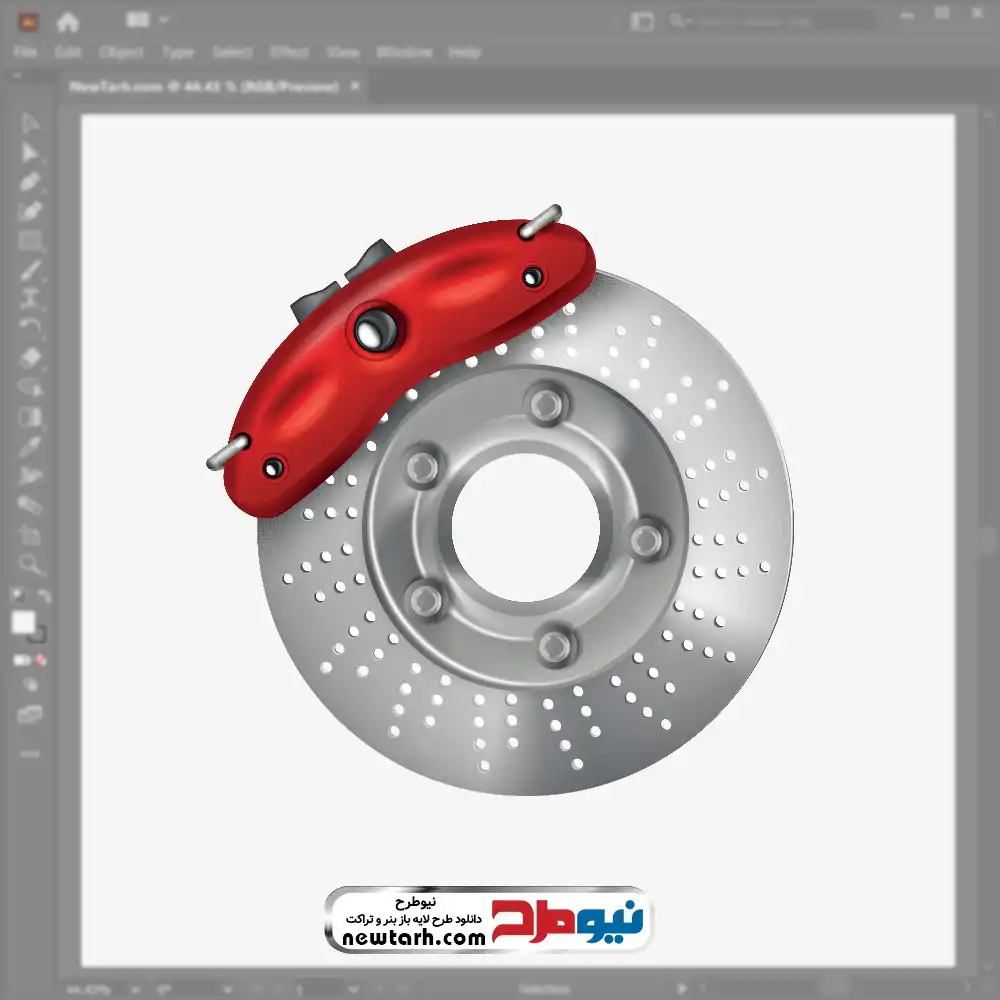Image resolution: width=1000 pixels, height=1000 pixels.
Task: Select the Selection tool arrow
Action: [30, 124]
